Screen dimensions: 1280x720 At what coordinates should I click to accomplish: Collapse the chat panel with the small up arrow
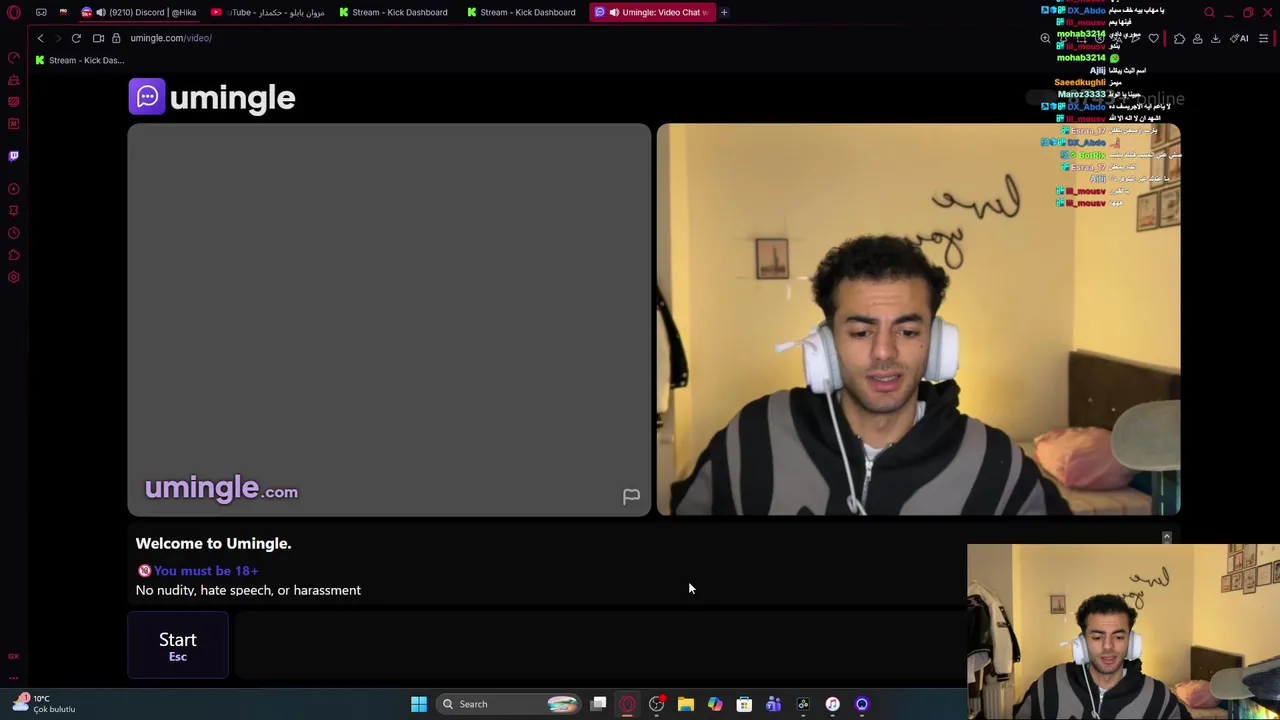click(x=1166, y=537)
